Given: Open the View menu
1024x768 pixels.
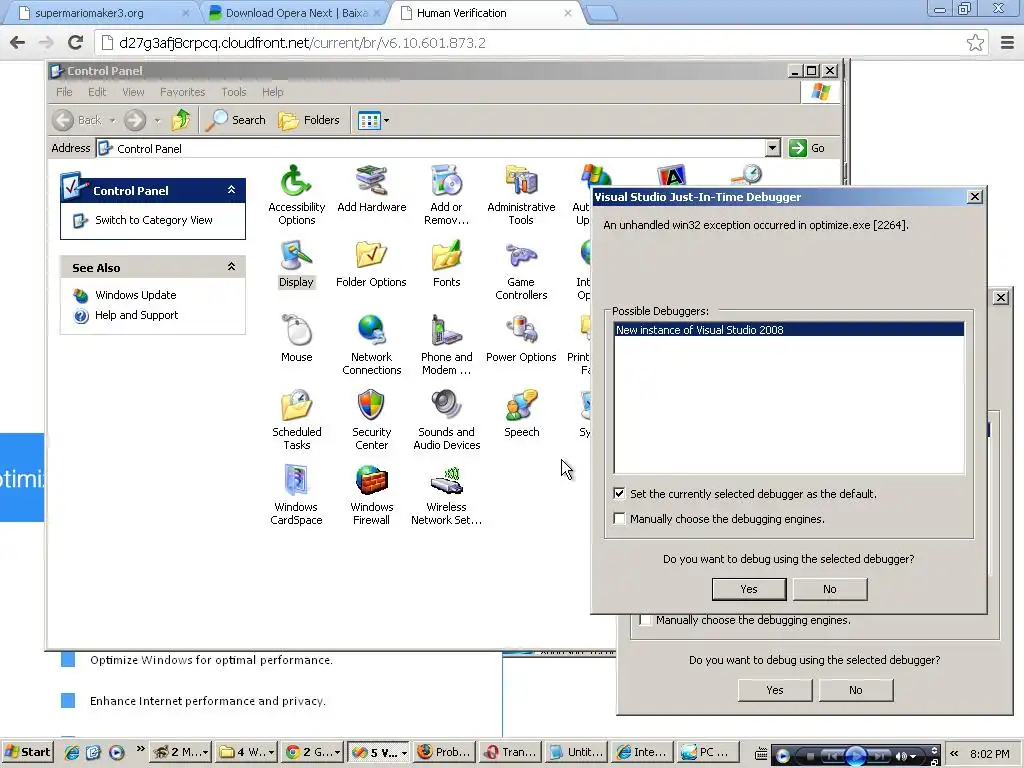Looking at the screenshot, I should pyautogui.click(x=133, y=92).
